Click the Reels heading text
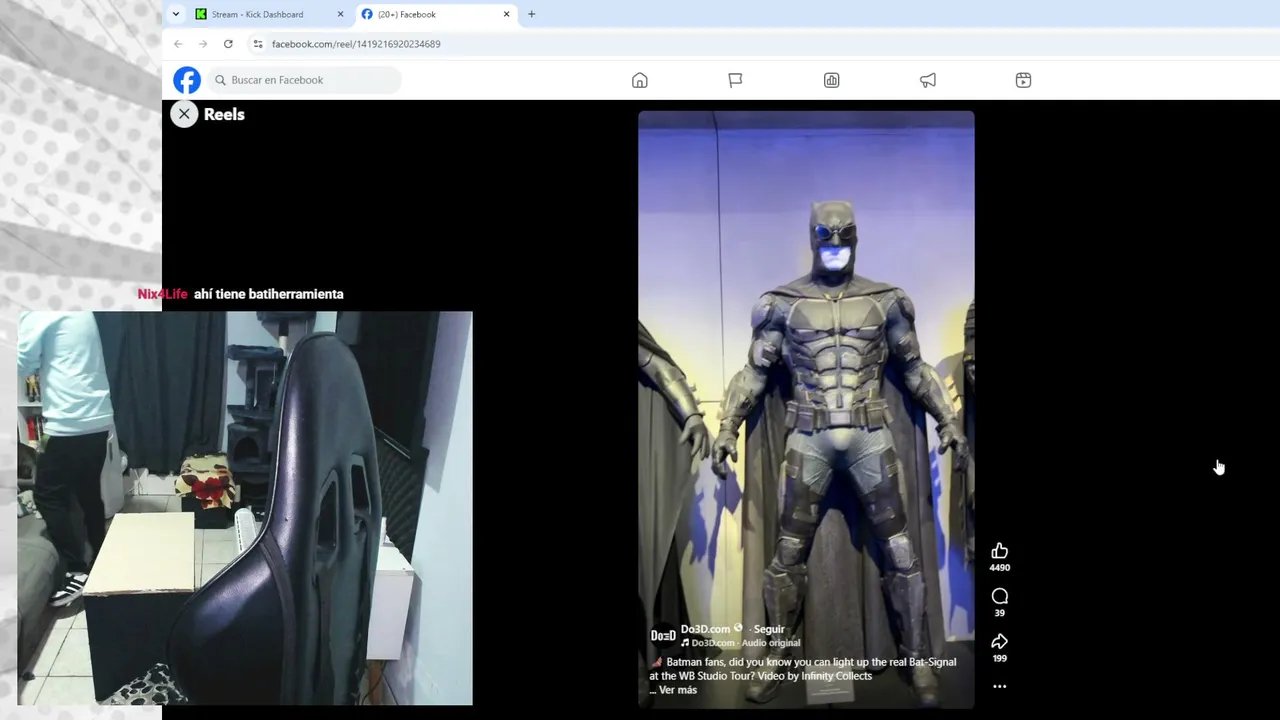Viewport: 1280px width, 720px height. [x=224, y=114]
